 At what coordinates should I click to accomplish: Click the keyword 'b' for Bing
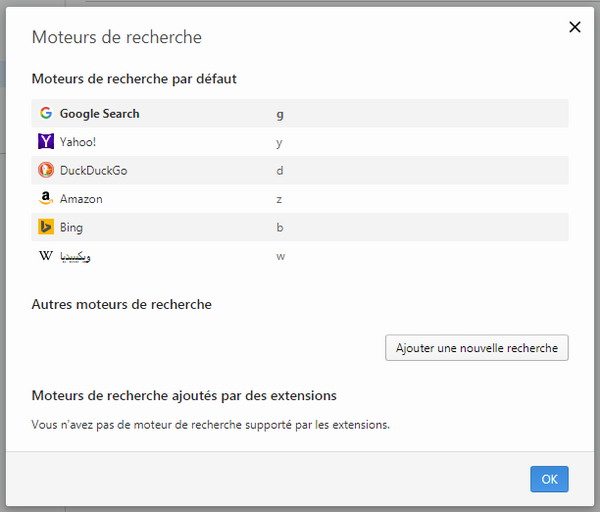tap(280, 227)
